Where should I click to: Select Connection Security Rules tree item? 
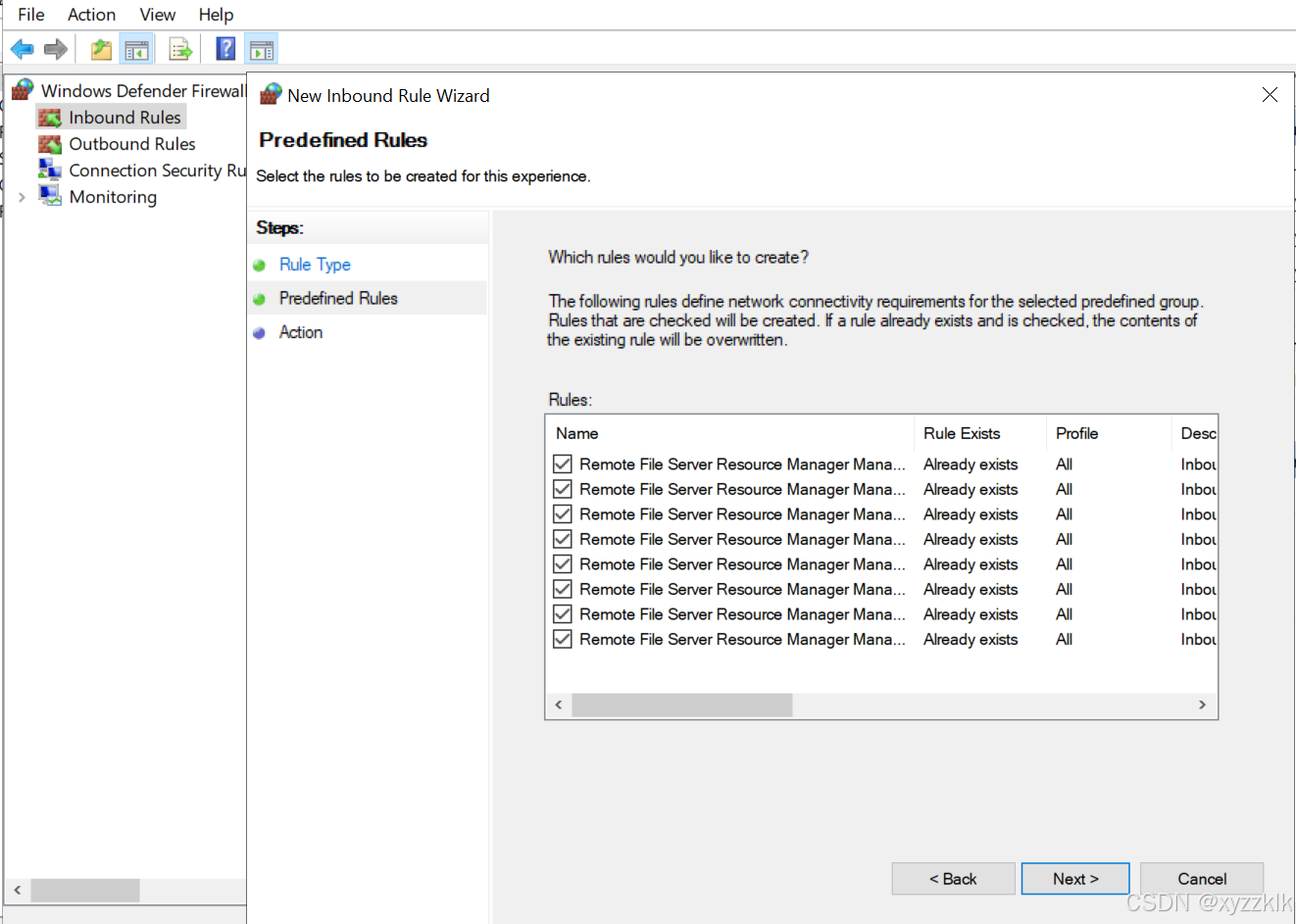pos(157,170)
